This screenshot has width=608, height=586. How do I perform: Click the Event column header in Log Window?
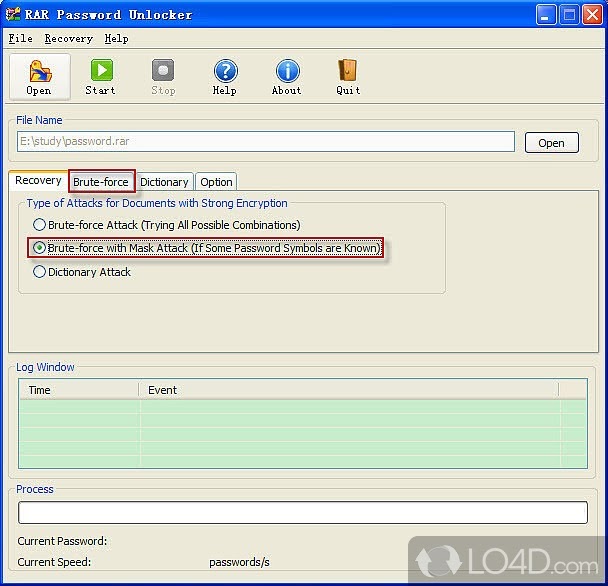[x=349, y=390]
